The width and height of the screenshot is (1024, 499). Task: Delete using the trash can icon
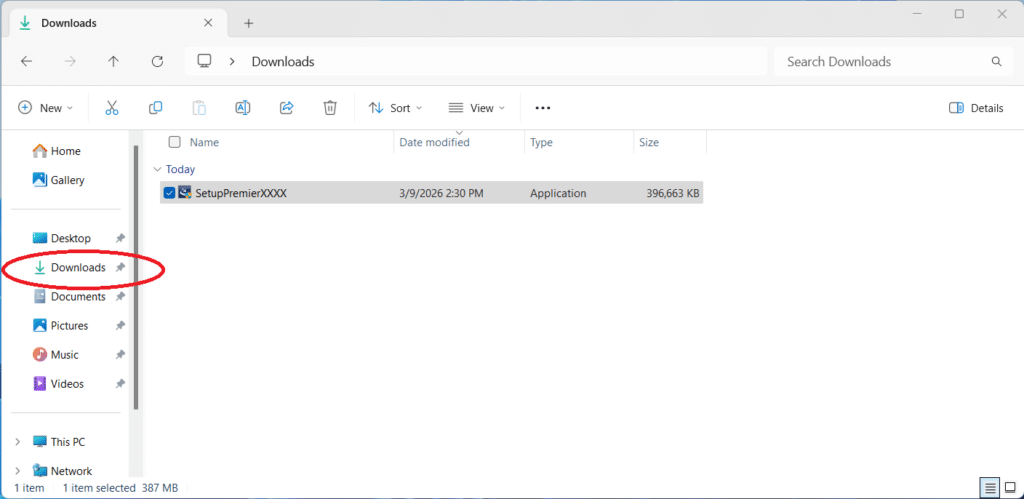[x=330, y=108]
